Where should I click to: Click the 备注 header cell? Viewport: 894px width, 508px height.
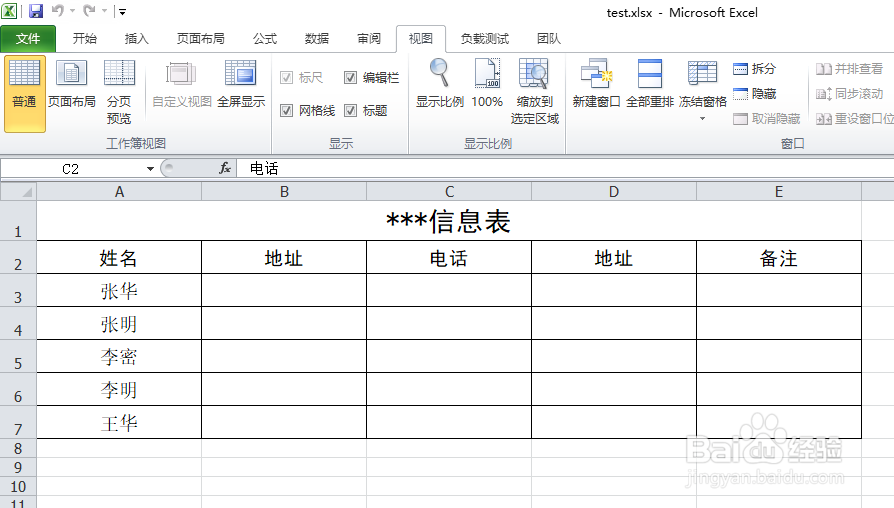tap(779, 258)
